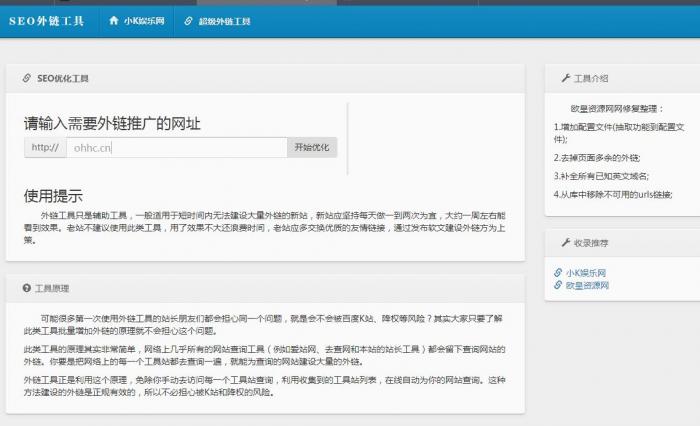
Task: Click the 工具原理 panel header
Action: [52, 288]
